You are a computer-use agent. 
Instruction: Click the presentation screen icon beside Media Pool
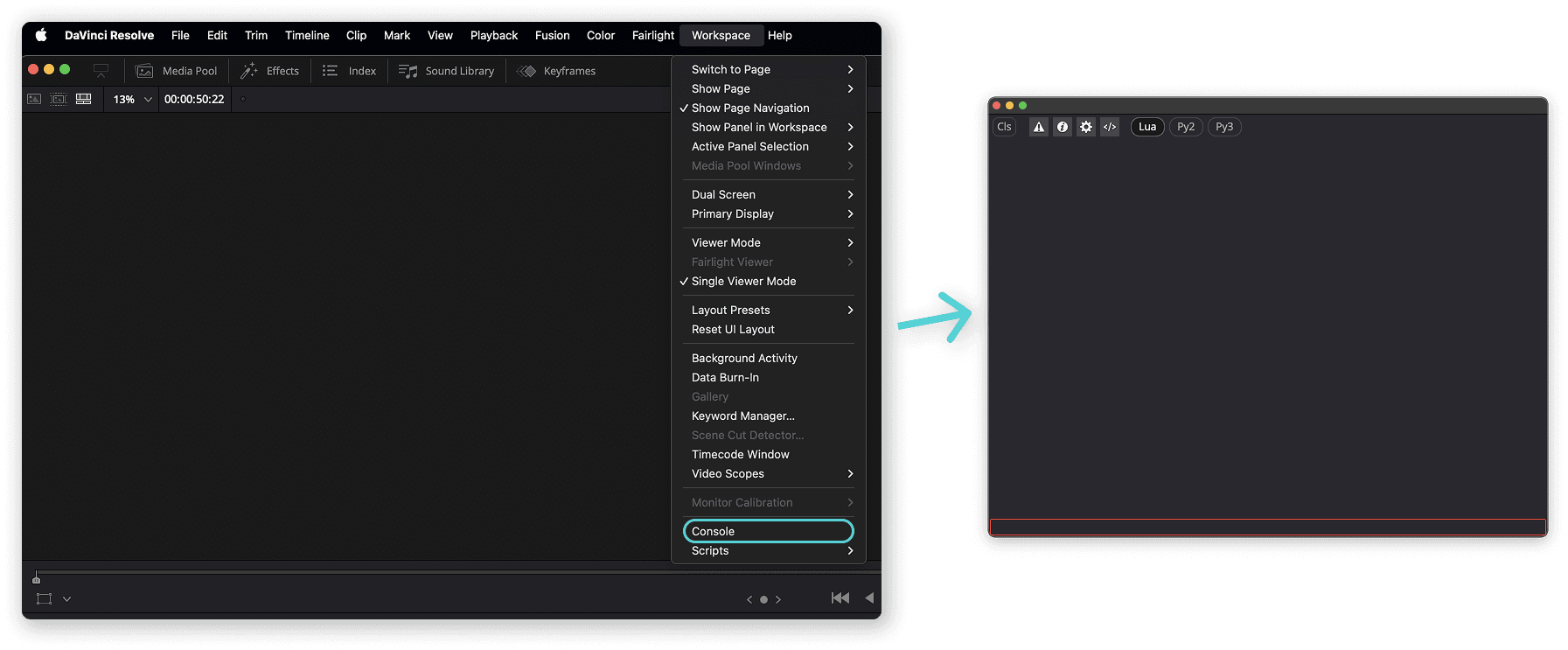point(101,71)
